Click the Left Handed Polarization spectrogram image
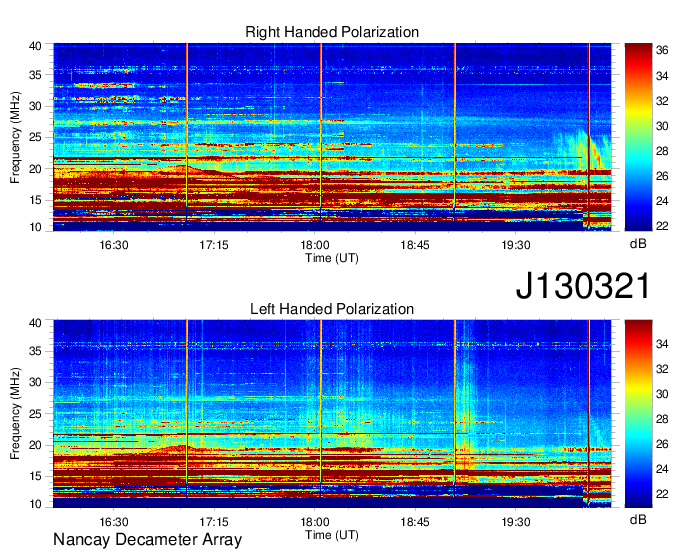Screen dimensions: 680x552 pos(332,414)
